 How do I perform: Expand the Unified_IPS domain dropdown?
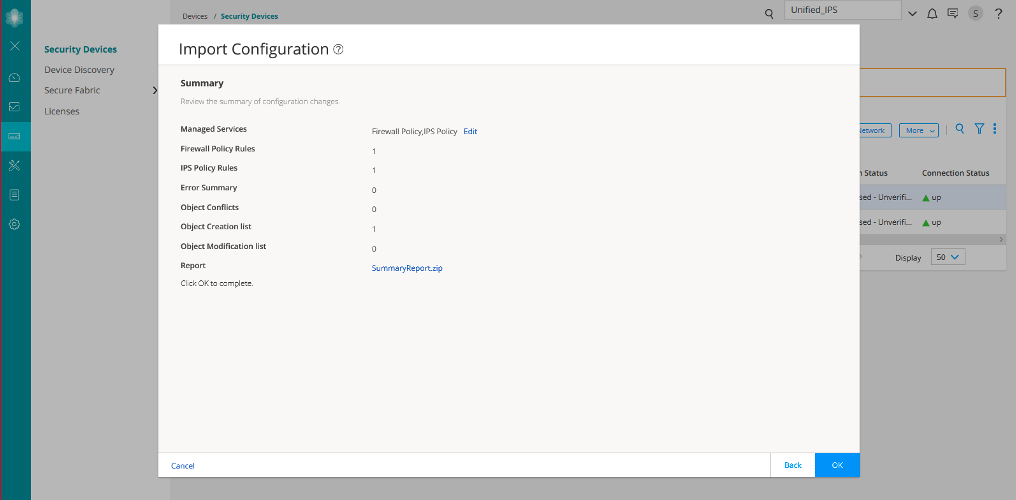click(911, 13)
